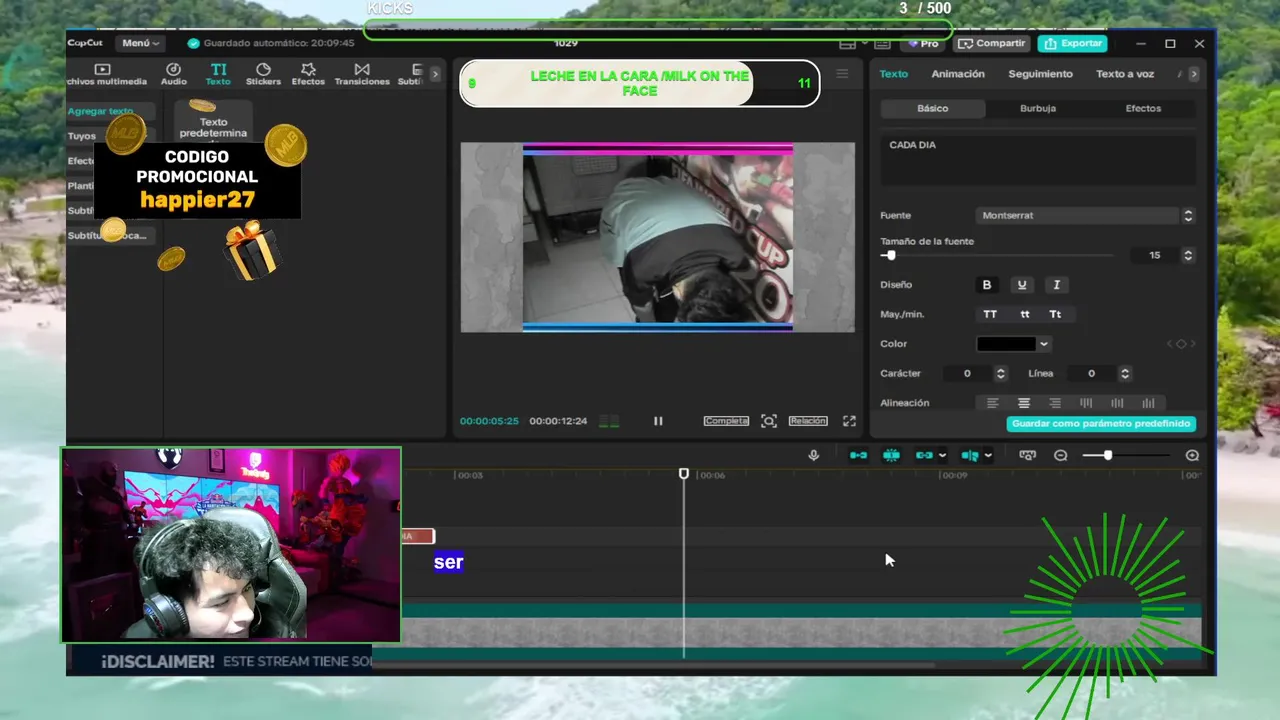The height and width of the screenshot is (720, 1280).
Task: Select the Texto tab in properties panel
Action: [894, 74]
